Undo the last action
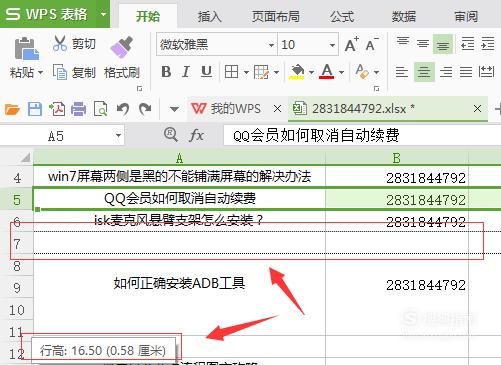Image resolution: width=501 pixels, height=365 pixels. coord(123,109)
